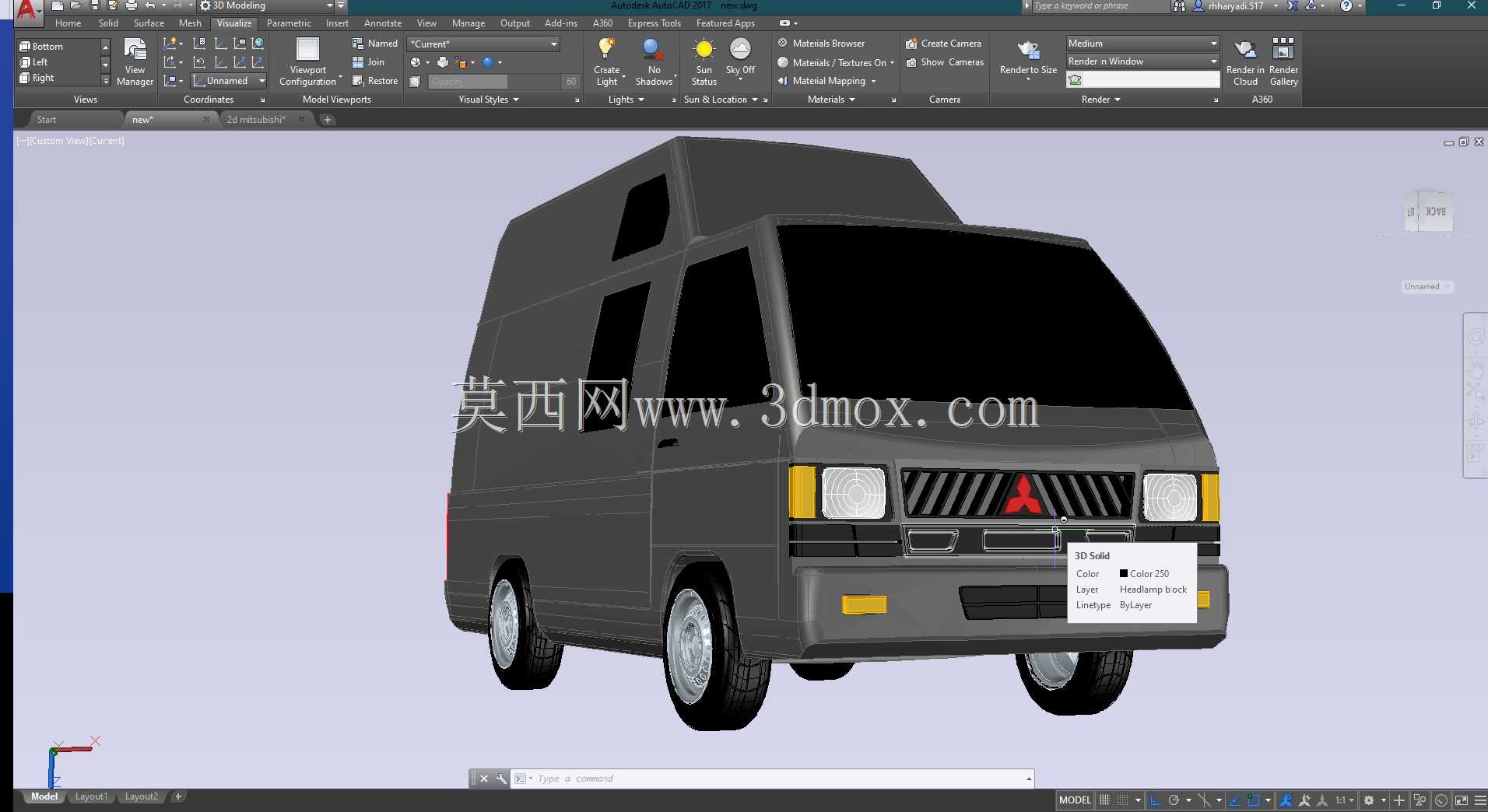Click the Join viewports button
1488x812 pixels.
tap(368, 62)
